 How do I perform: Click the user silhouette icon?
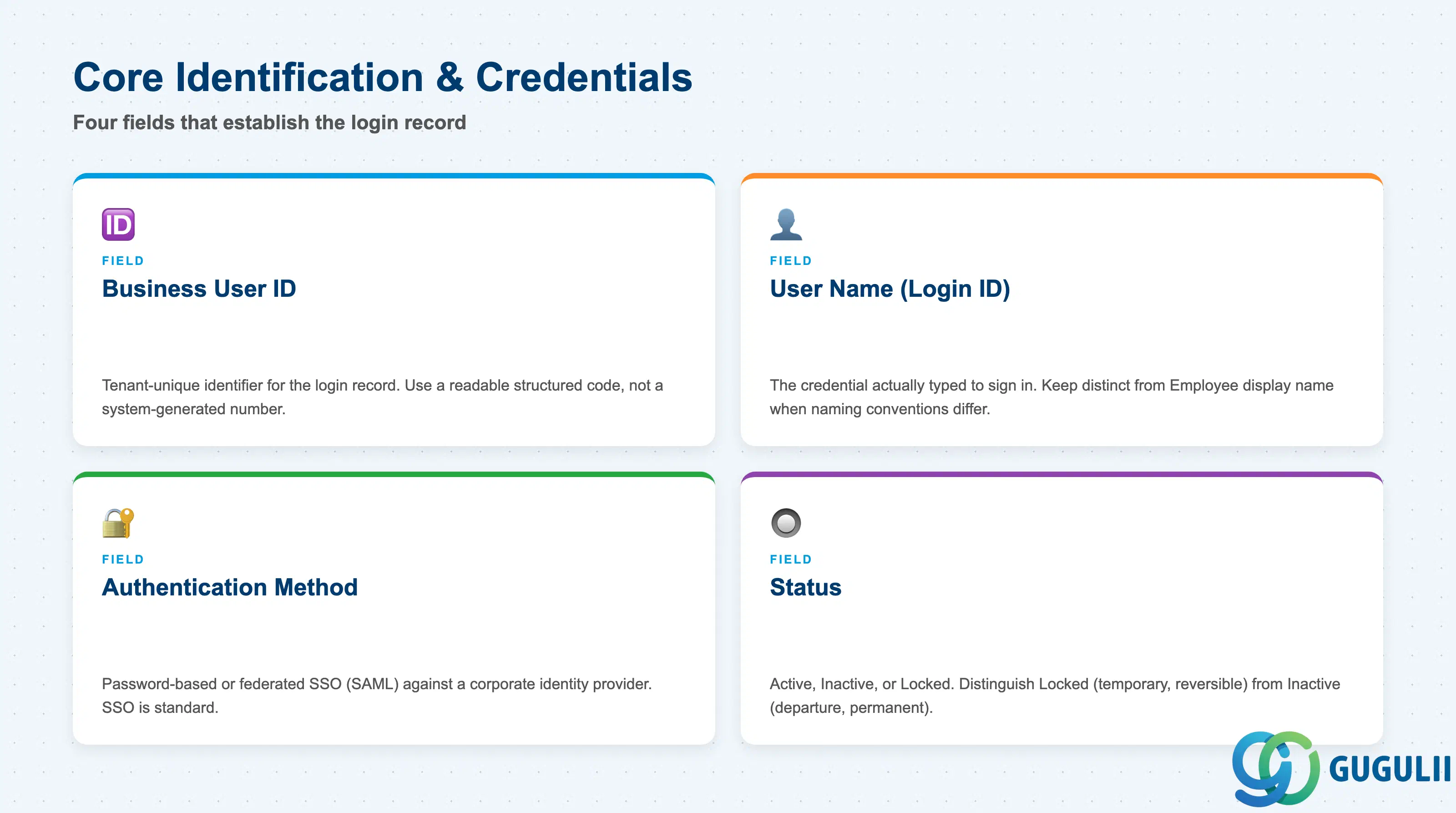786,224
